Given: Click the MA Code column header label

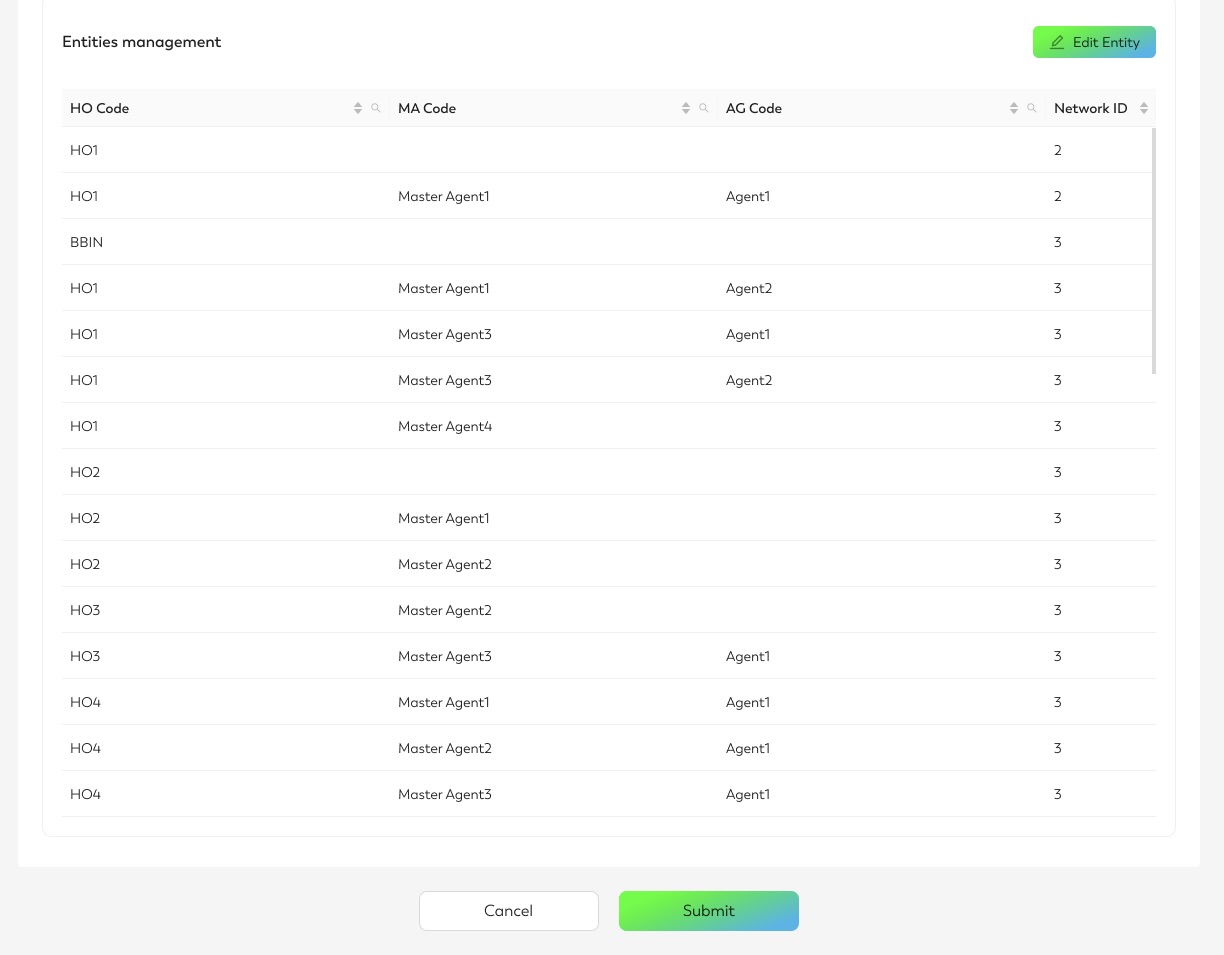Looking at the screenshot, I should point(427,108).
